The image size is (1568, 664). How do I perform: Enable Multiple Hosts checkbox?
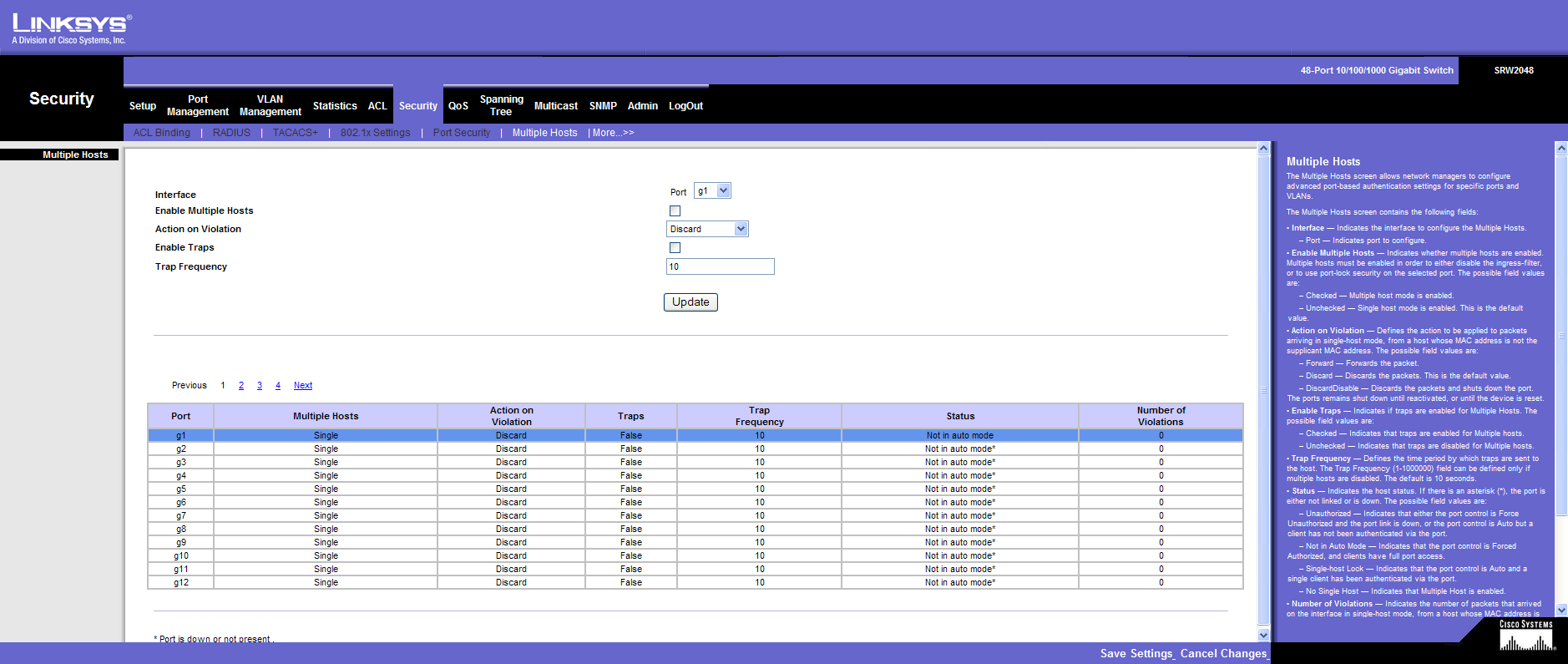(x=675, y=211)
